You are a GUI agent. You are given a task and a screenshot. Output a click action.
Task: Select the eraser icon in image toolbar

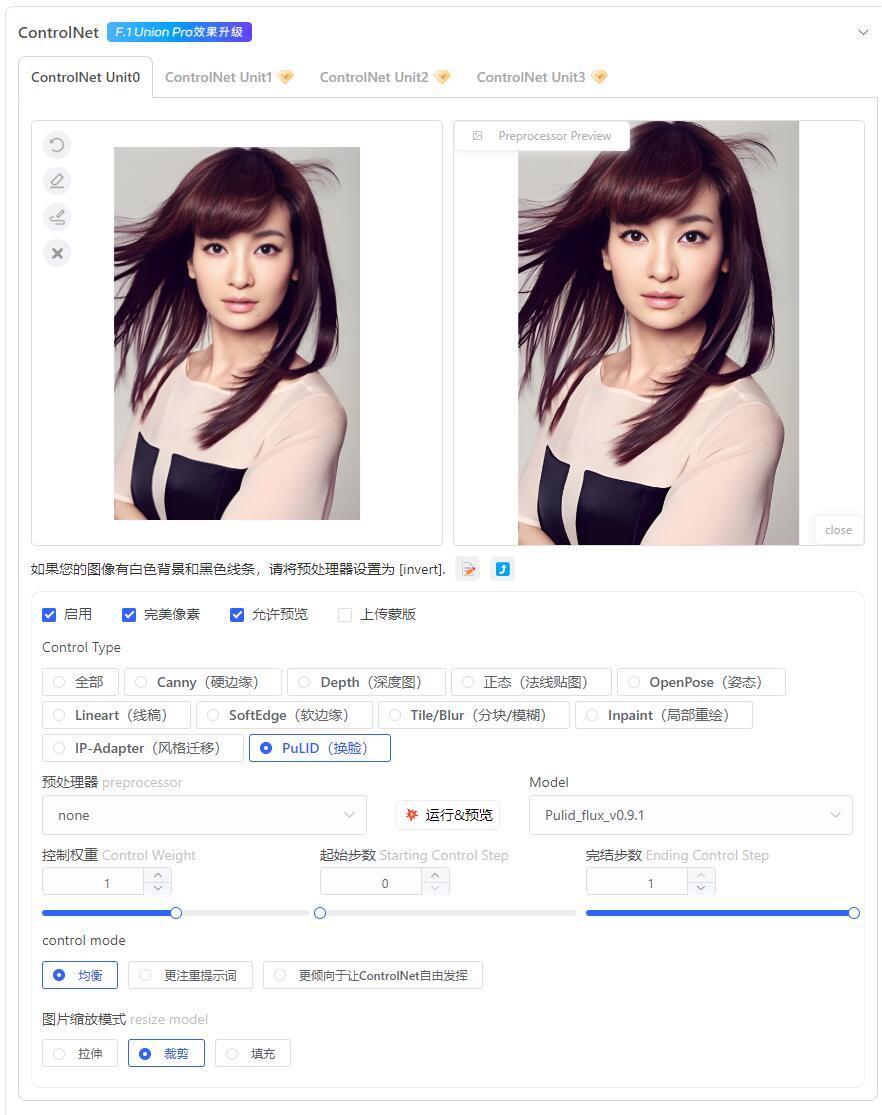pyautogui.click(x=57, y=181)
